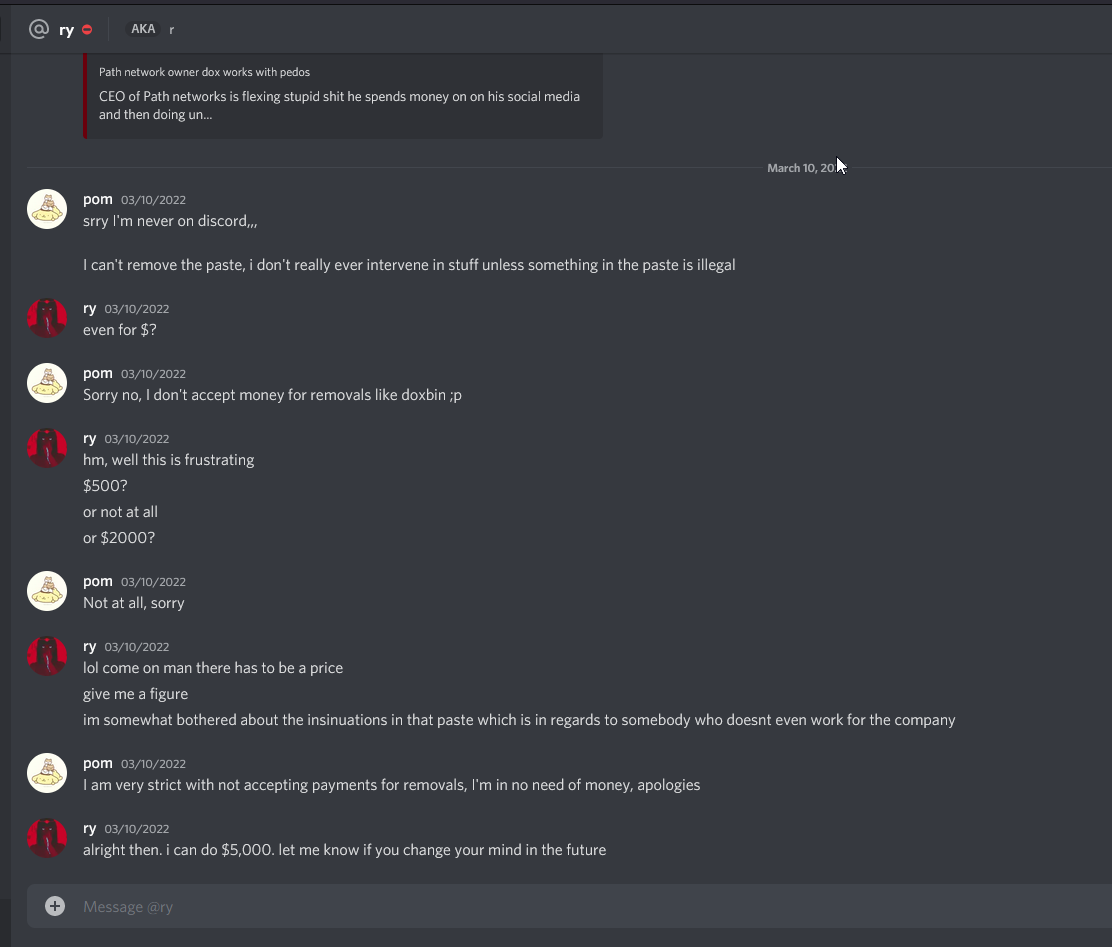The image size is (1112, 947).
Task: Click username "pom" above "Not at all, sorry"
Action: [98, 581]
